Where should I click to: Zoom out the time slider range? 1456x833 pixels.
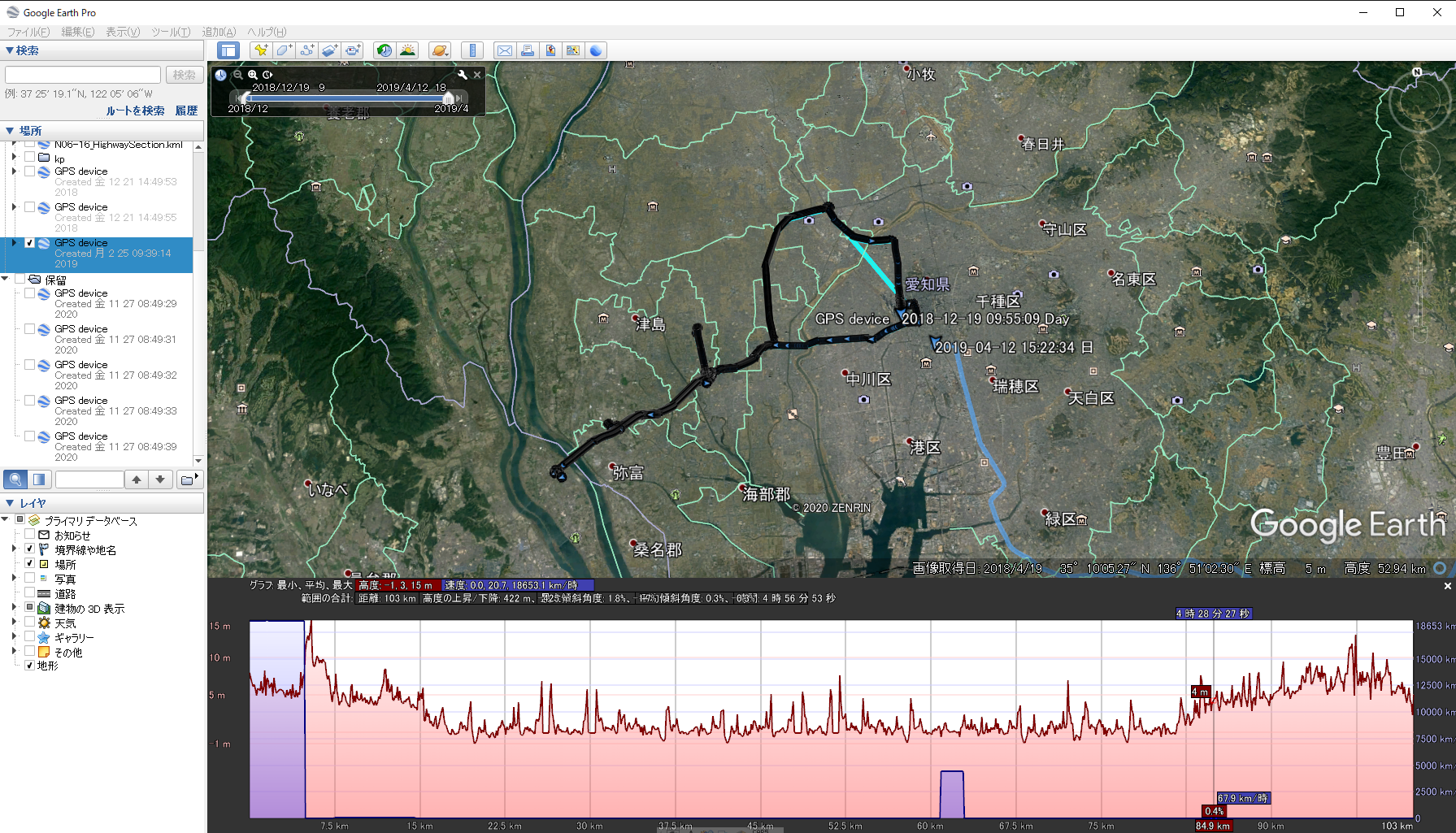(238, 75)
